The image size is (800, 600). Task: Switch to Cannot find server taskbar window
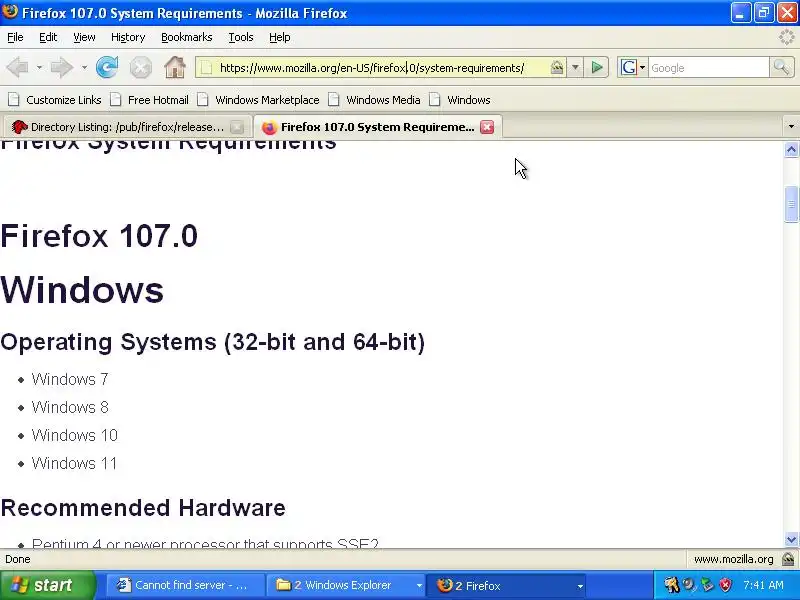pos(185,585)
